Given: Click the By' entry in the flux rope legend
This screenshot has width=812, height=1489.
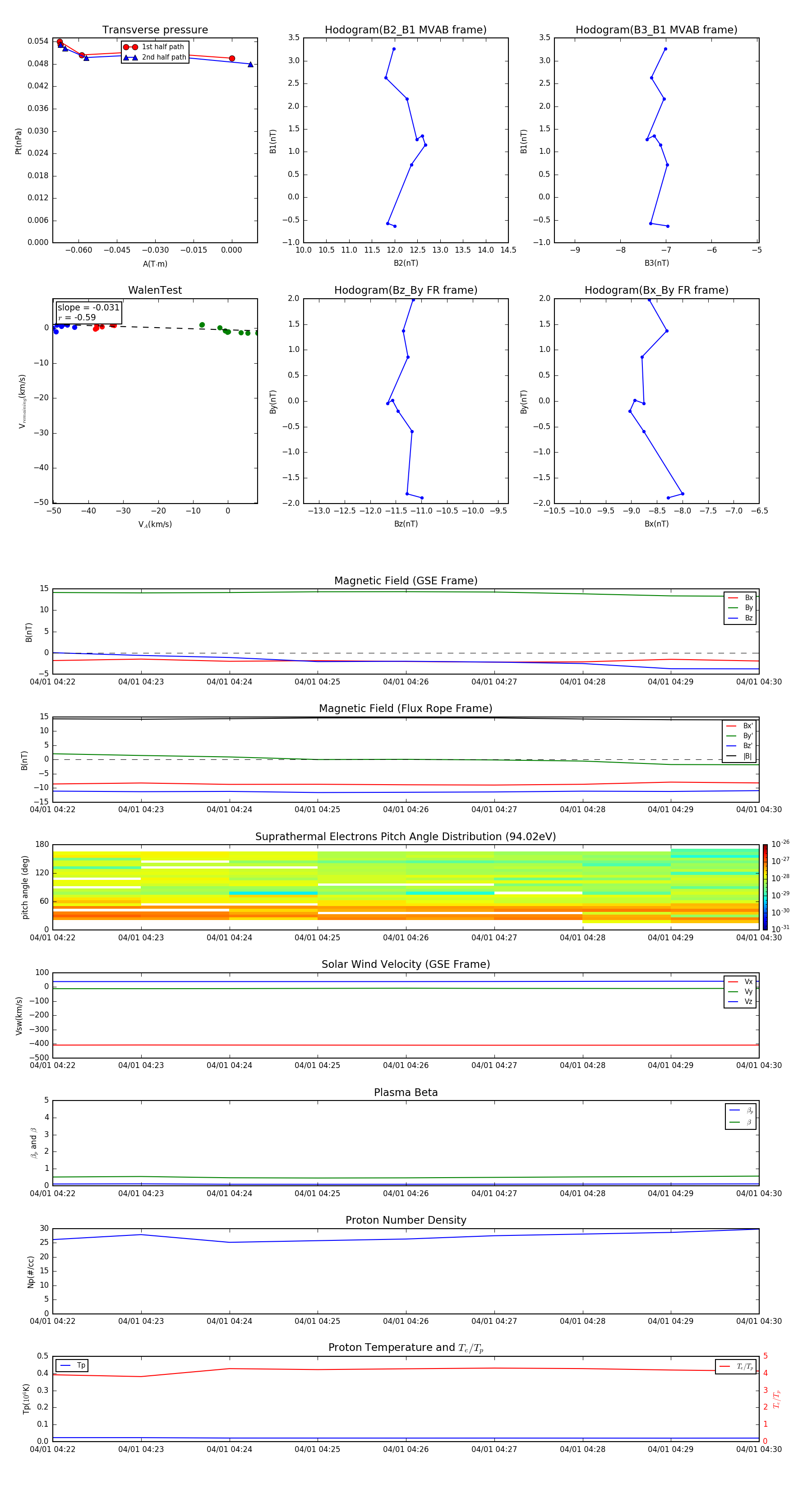Looking at the screenshot, I should [740, 736].
